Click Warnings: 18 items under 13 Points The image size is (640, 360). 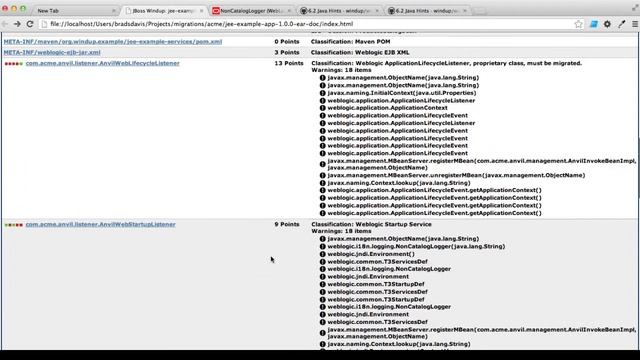pyautogui.click(x=341, y=70)
